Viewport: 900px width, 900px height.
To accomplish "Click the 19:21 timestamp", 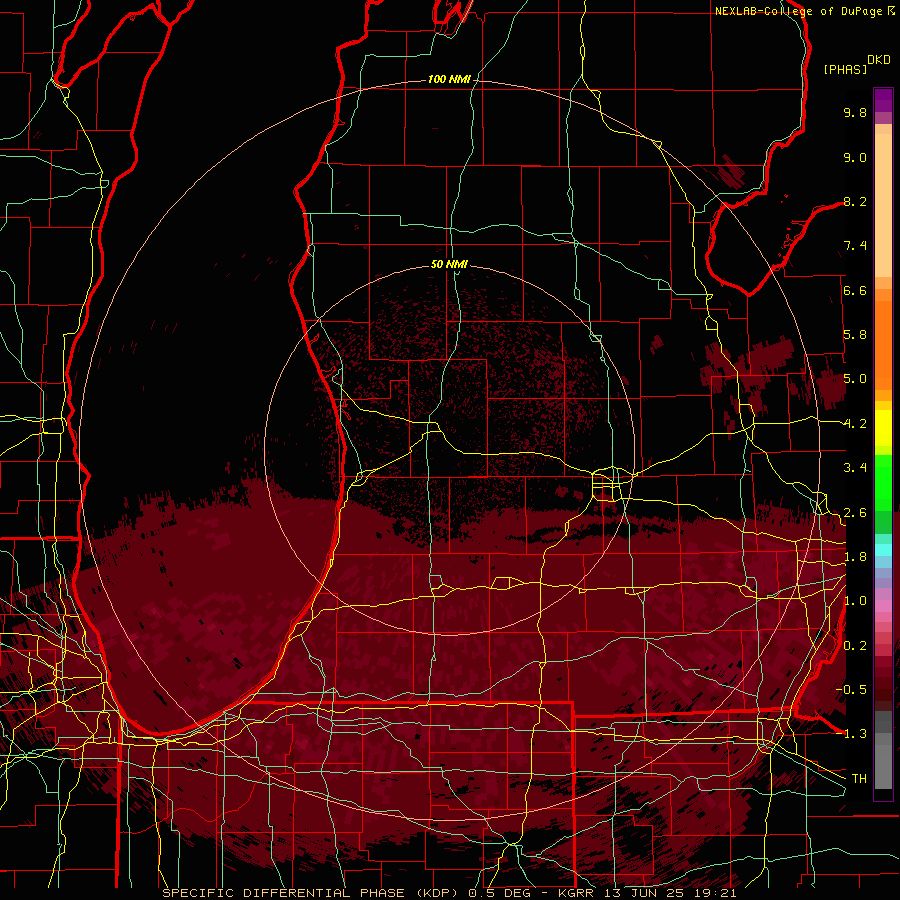I will tap(717, 893).
